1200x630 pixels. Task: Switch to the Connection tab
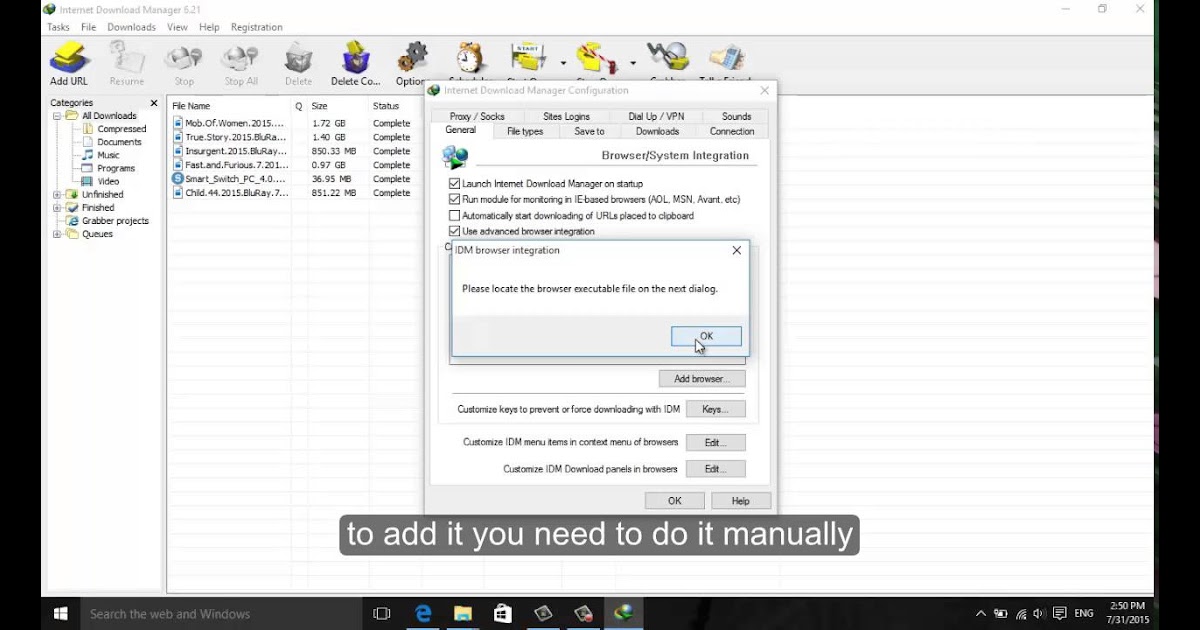732,131
